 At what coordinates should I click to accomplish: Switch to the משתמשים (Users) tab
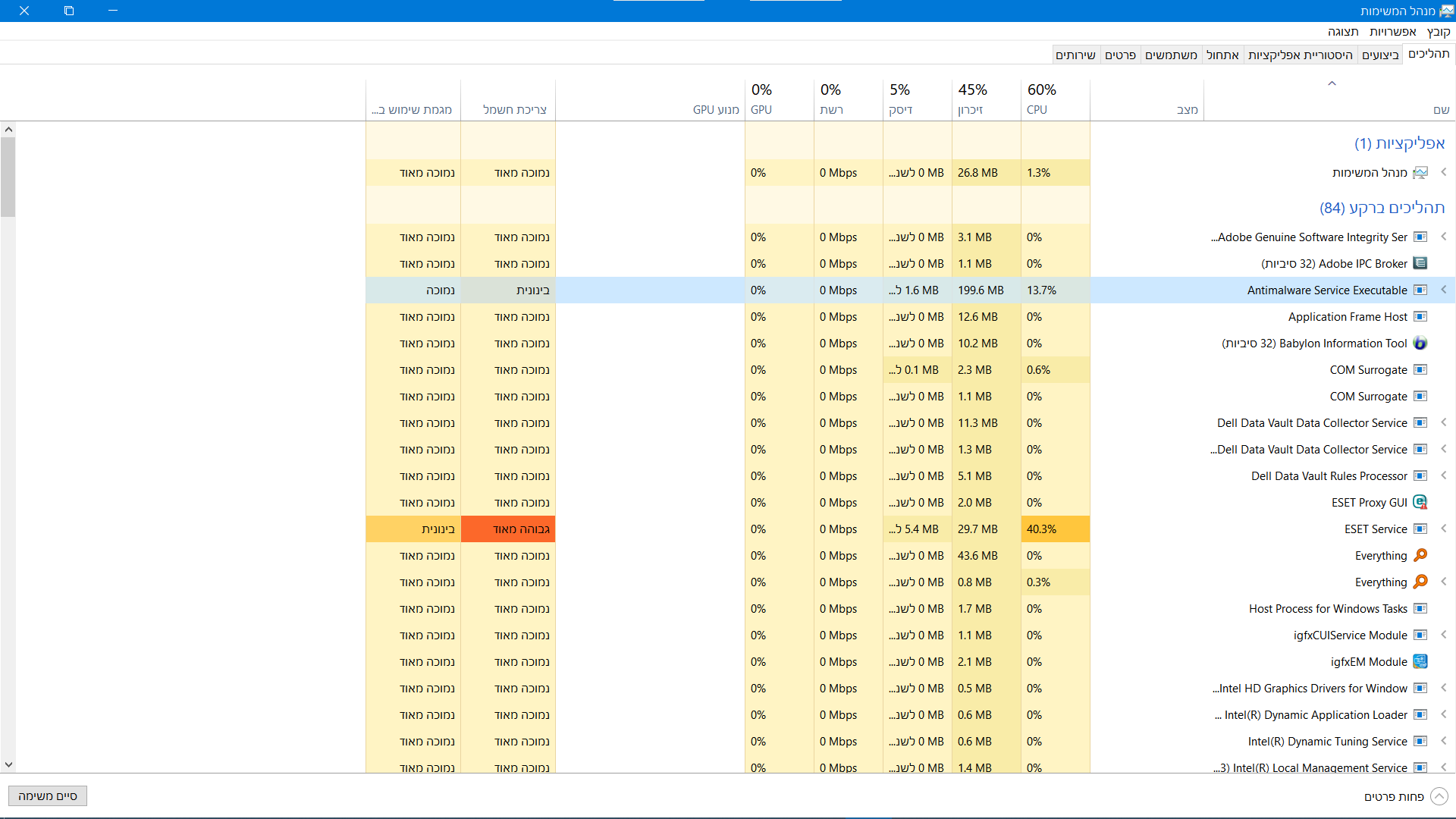pyautogui.click(x=1171, y=55)
